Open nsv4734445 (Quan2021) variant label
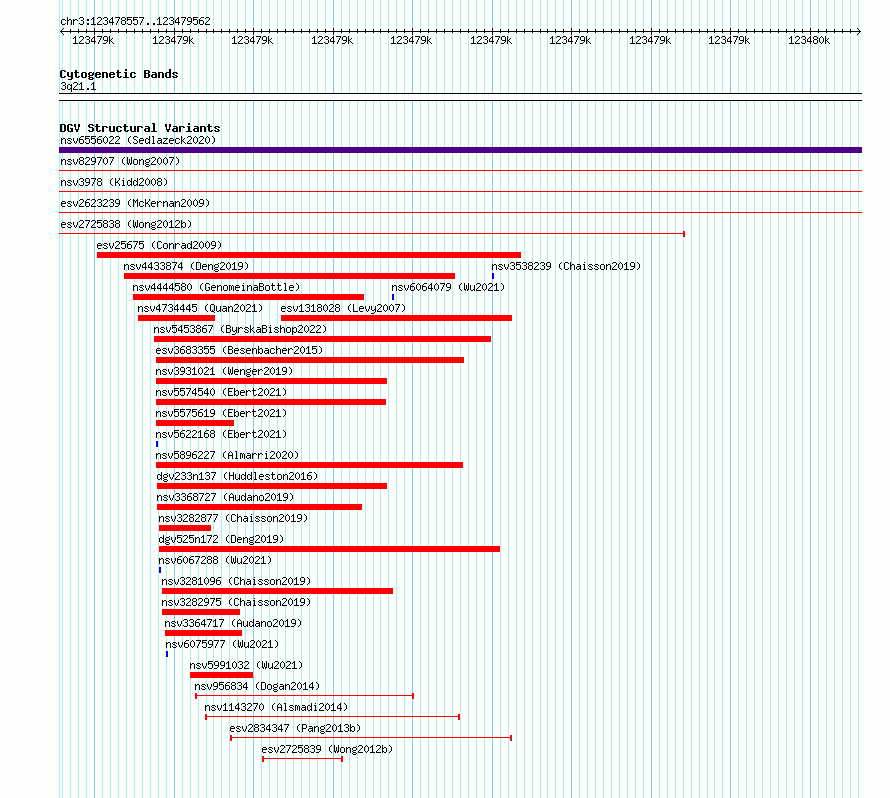This screenshot has height=798, width=890. point(200,308)
